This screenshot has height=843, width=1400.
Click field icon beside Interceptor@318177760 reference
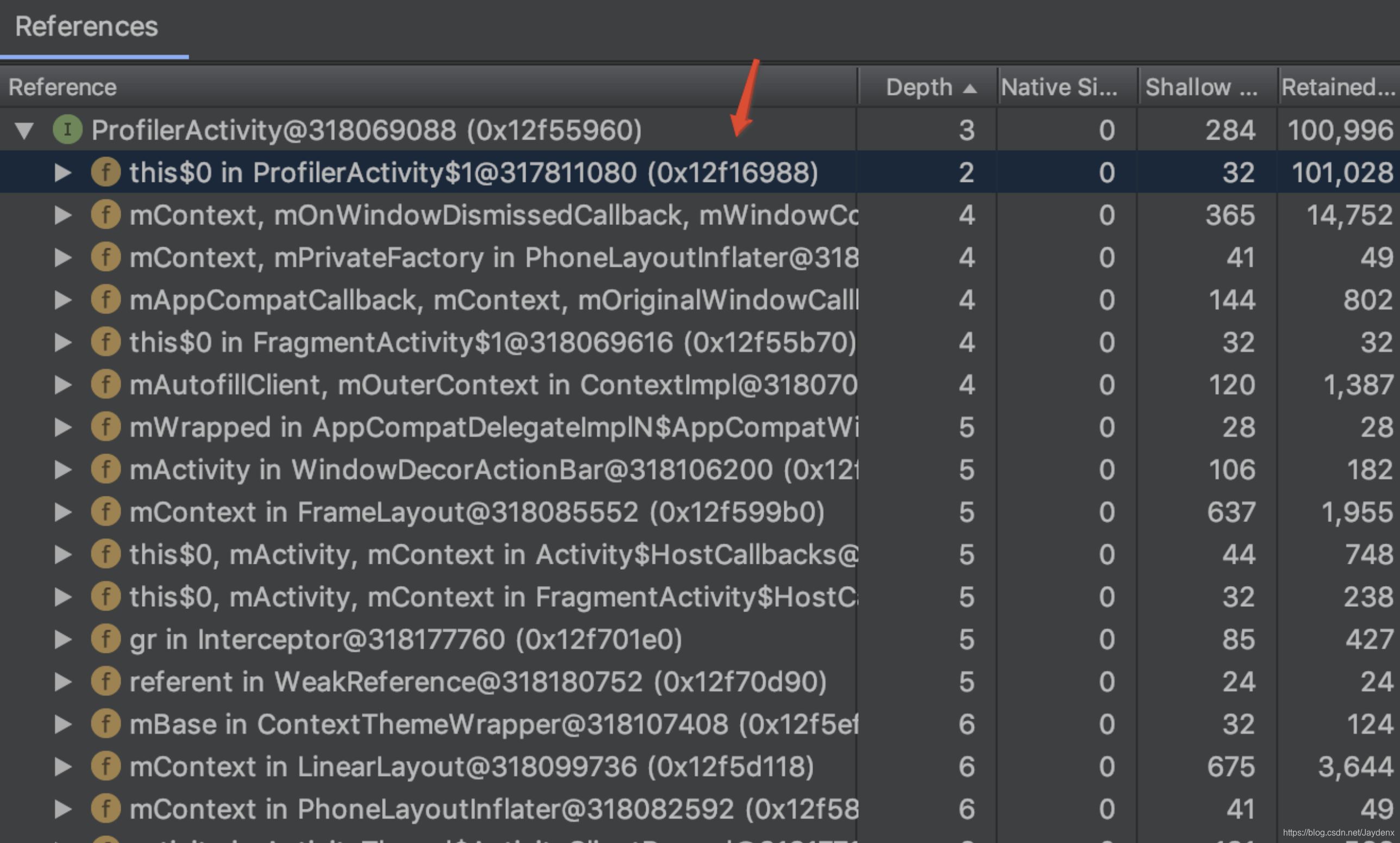[x=105, y=639]
